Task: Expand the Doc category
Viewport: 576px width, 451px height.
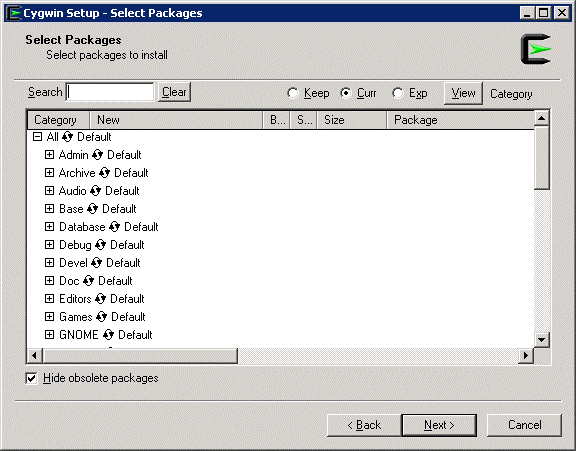Action: 49,281
